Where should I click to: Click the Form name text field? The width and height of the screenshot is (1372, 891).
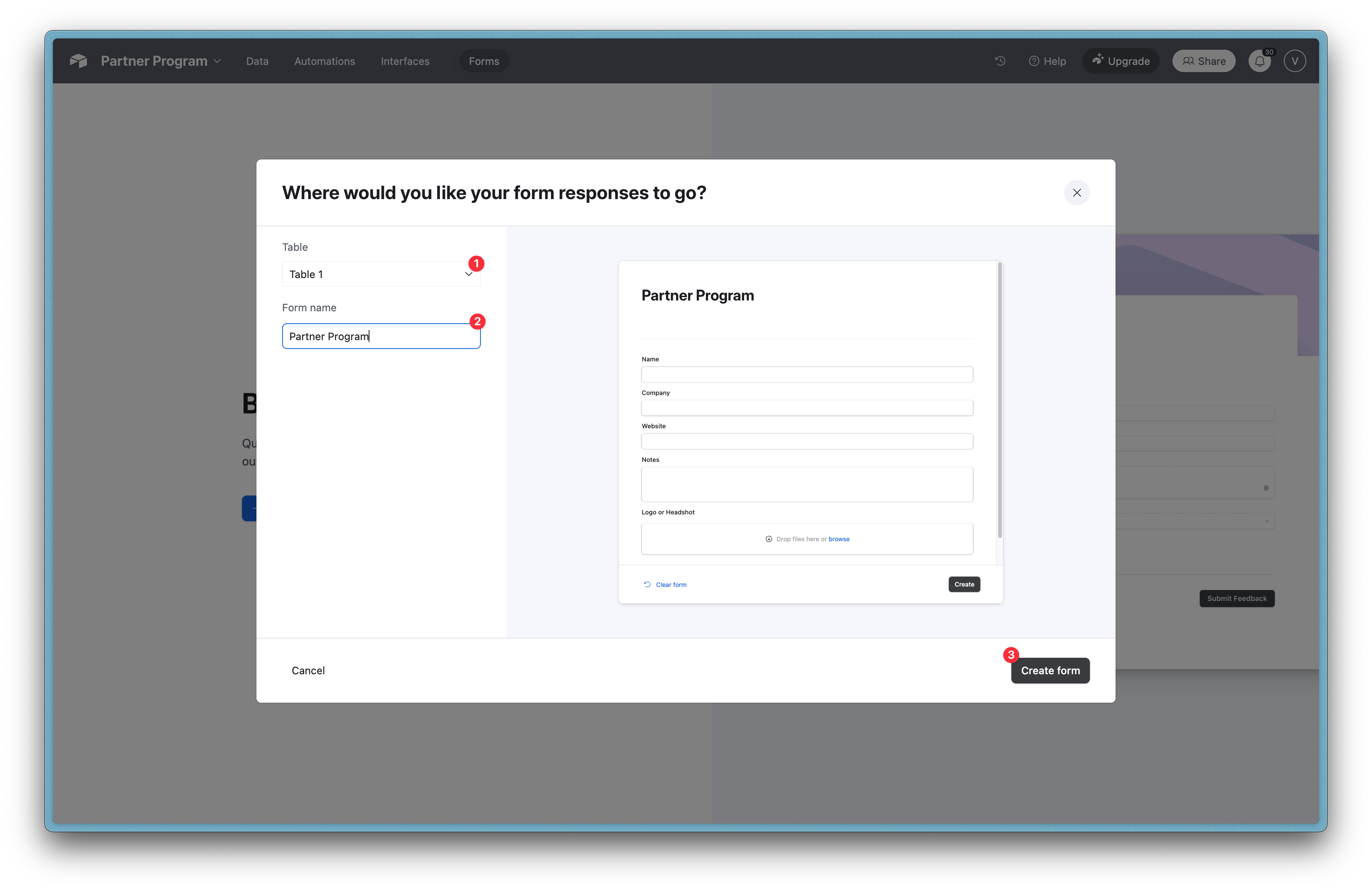(x=381, y=336)
